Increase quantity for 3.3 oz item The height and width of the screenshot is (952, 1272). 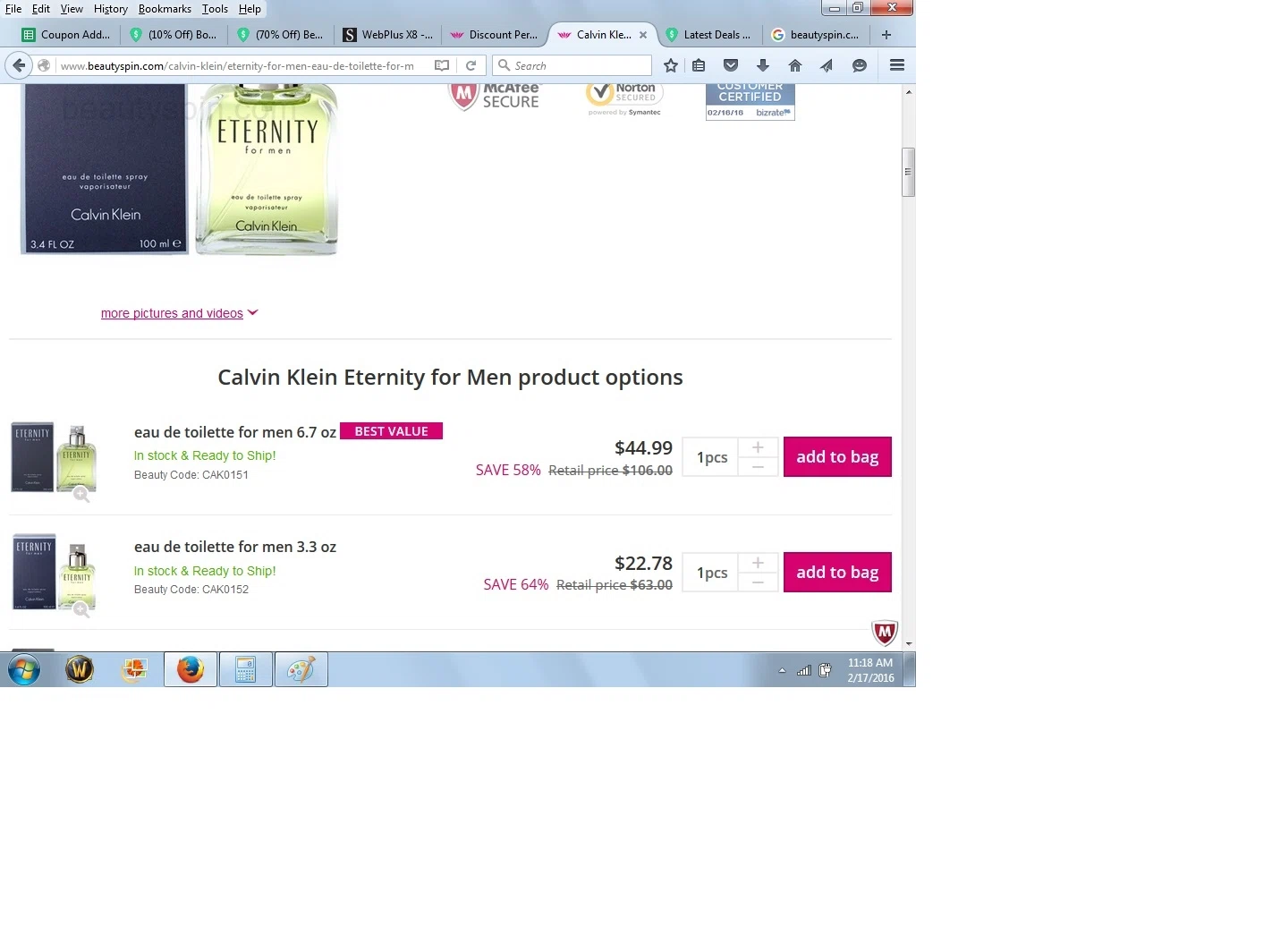point(758,563)
